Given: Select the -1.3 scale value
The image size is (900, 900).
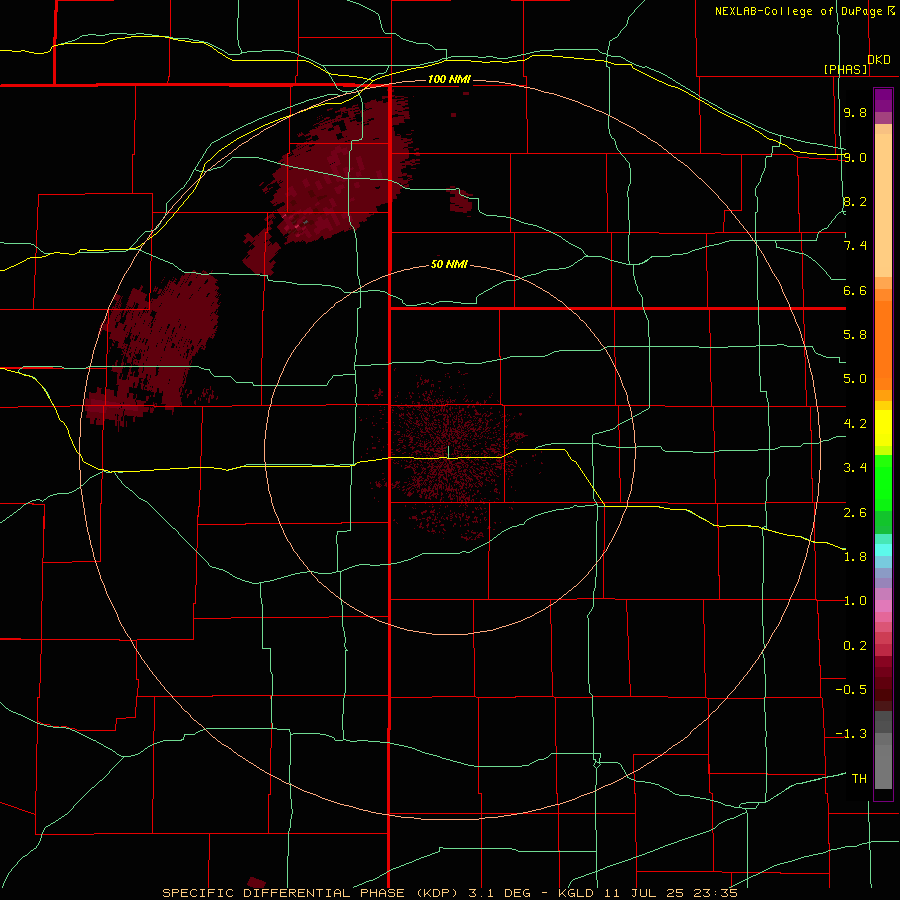Looking at the screenshot, I should [x=851, y=734].
